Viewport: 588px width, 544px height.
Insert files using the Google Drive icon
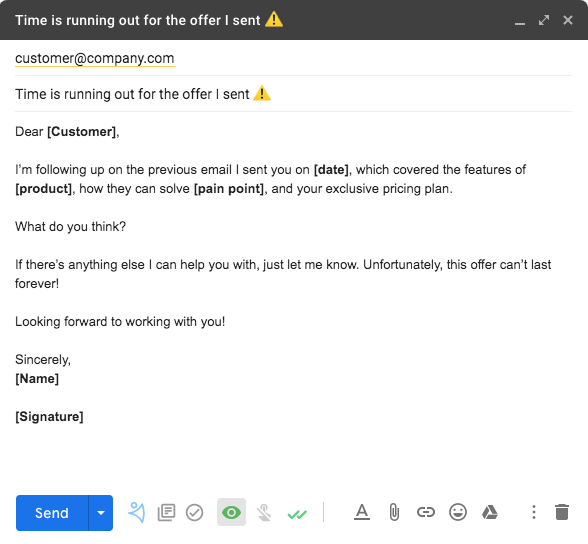click(490, 512)
